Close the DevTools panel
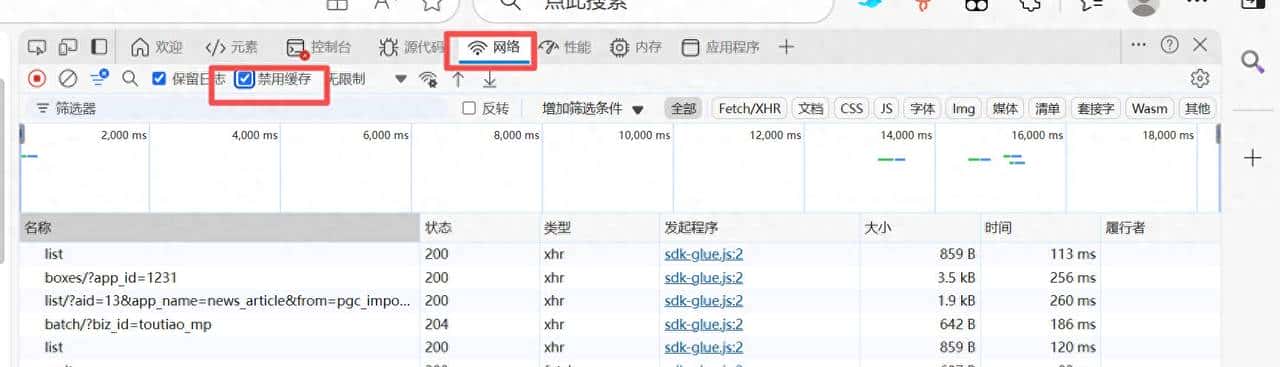Screen dimensions: 1280x367 pyautogui.click(x=1200, y=45)
